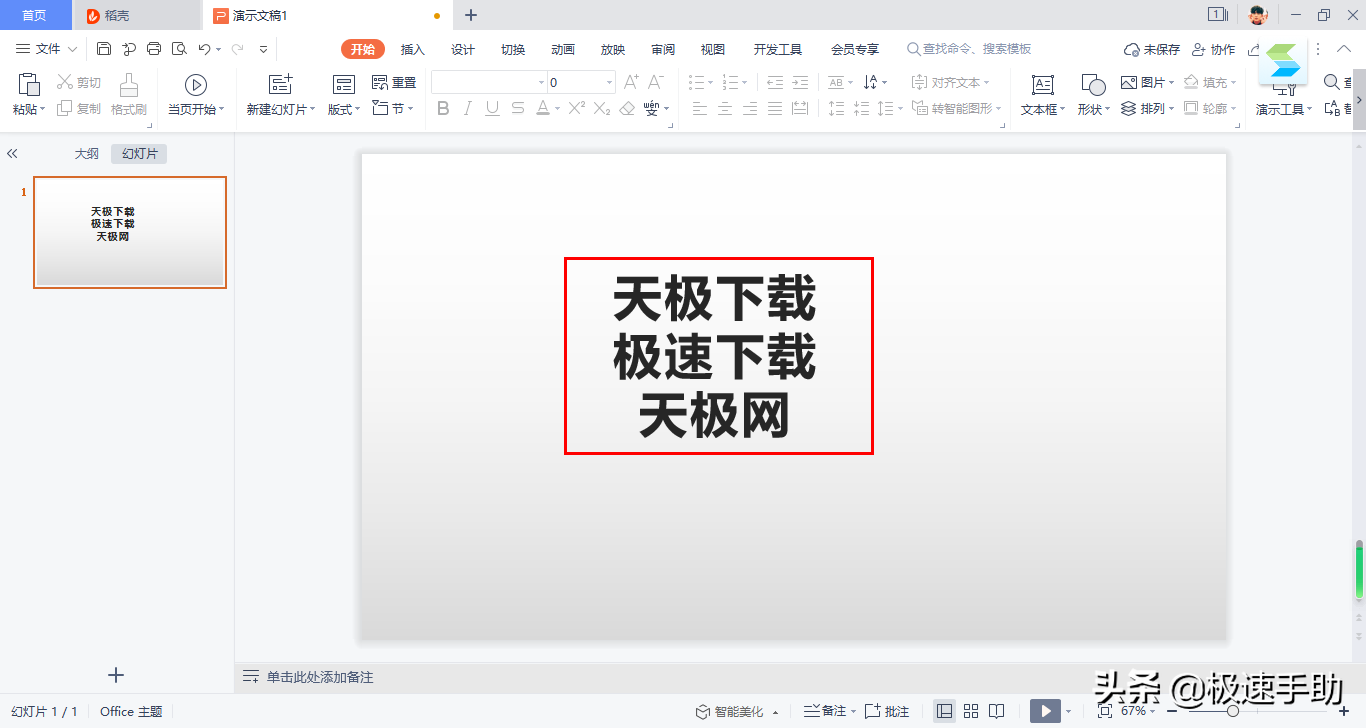1366x728 pixels.
Task: Start slideshow with status bar play button
Action: [x=1045, y=711]
